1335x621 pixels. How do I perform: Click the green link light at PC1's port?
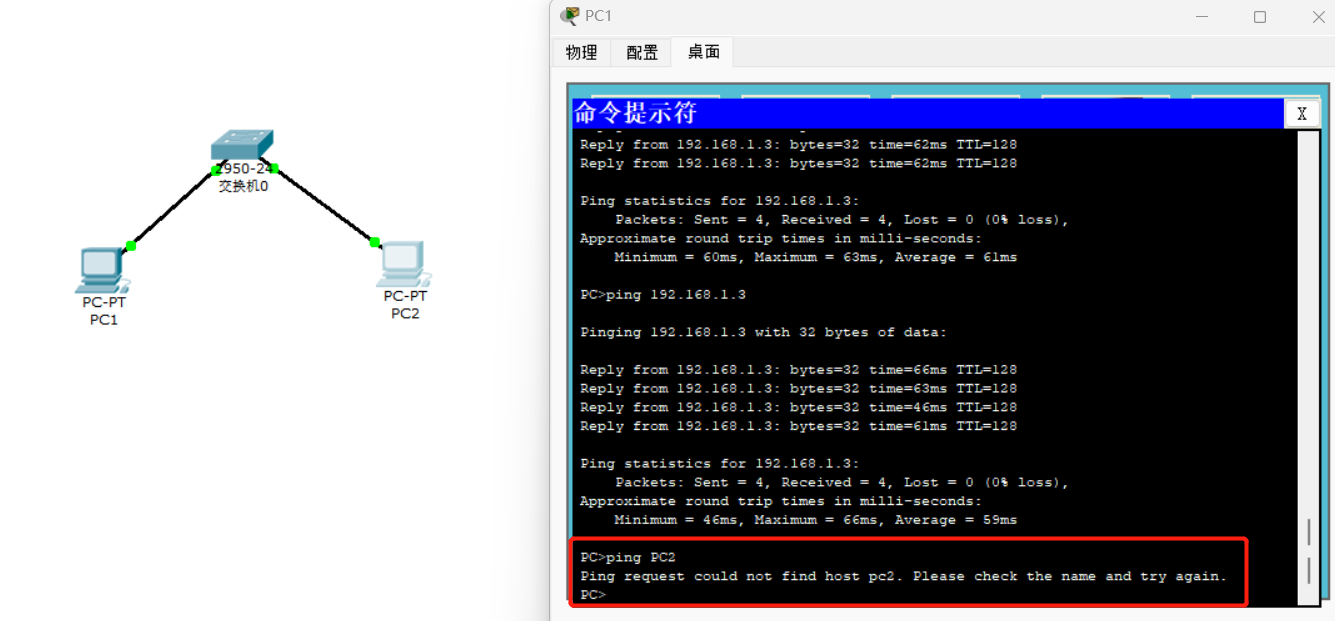[x=129, y=244]
